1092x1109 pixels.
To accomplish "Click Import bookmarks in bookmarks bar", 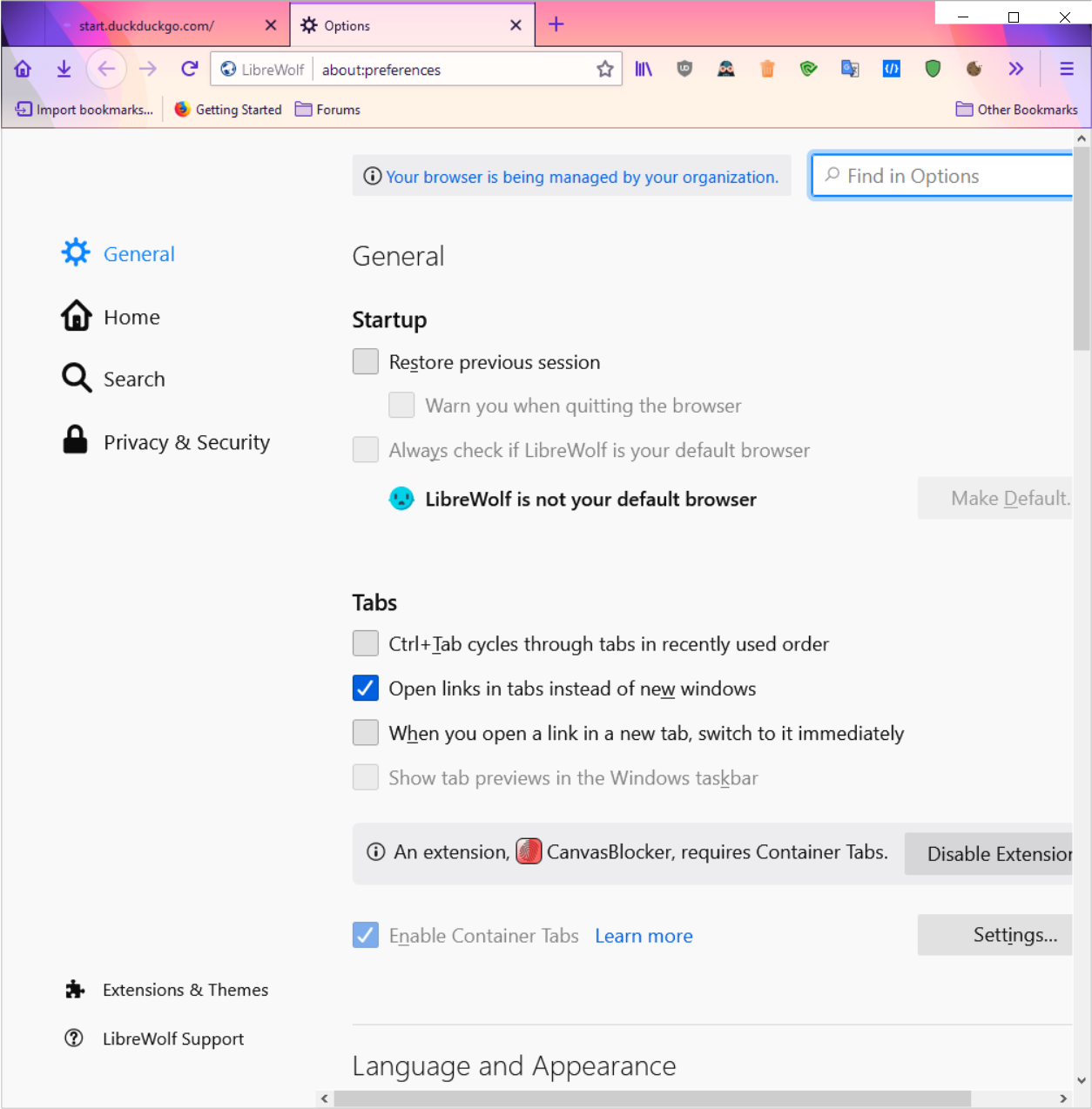I will 84,109.
